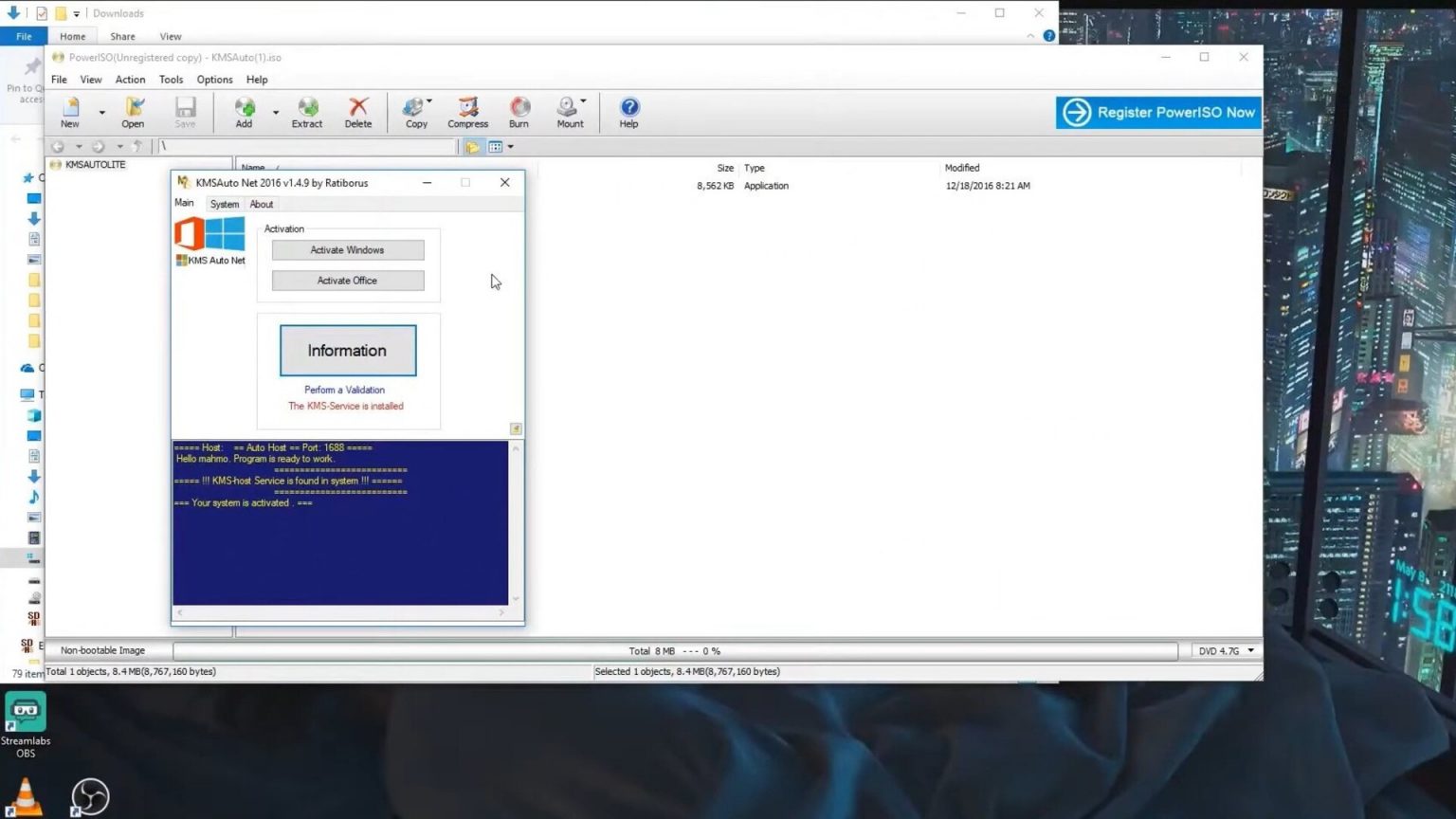The height and width of the screenshot is (819, 1456).
Task: Add files with the Add toolbar icon
Action: (x=244, y=111)
